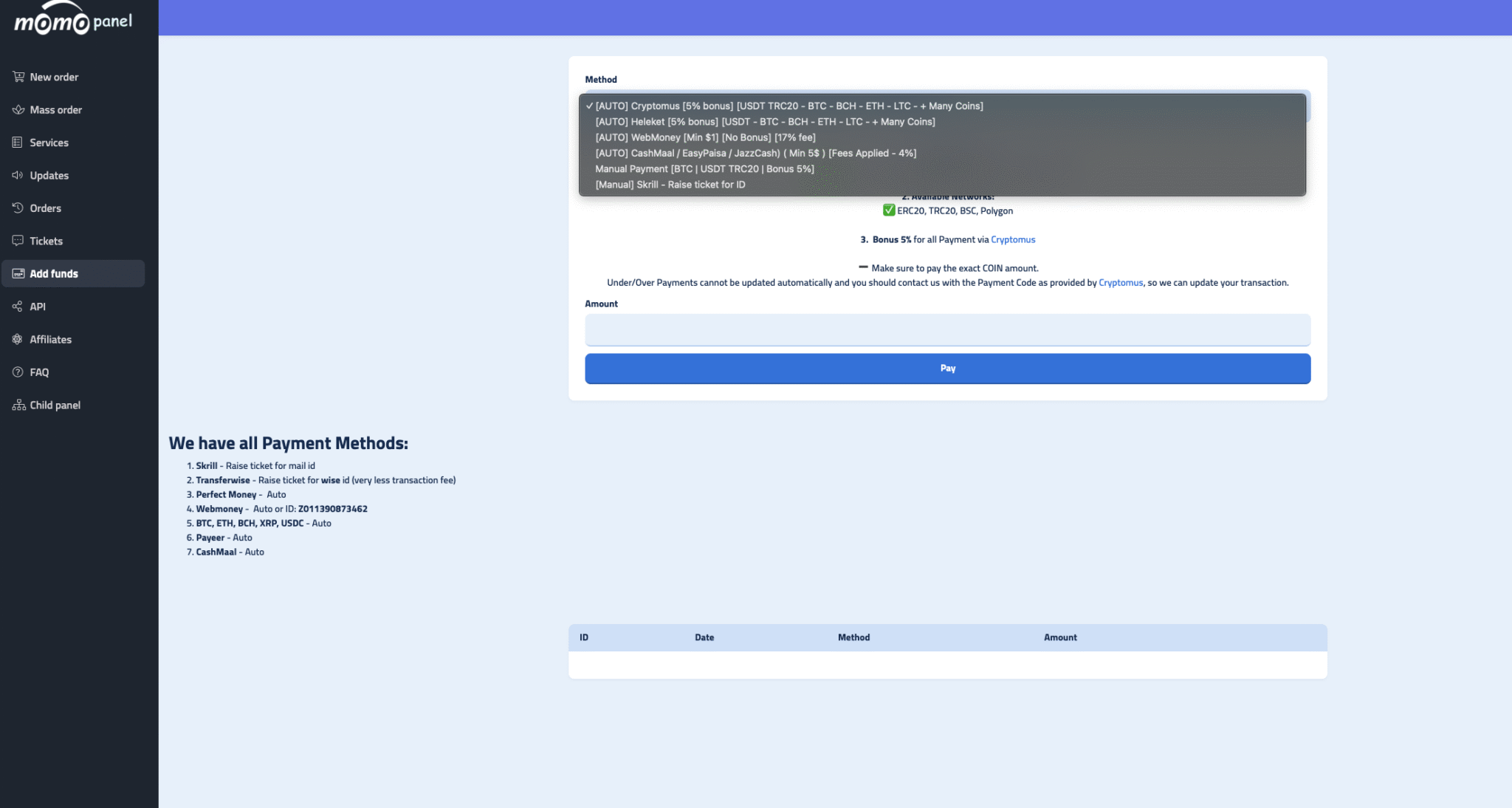Select Manual Payment BTC USDT TRC20 option
This screenshot has height=808, width=1512.
tap(704, 169)
